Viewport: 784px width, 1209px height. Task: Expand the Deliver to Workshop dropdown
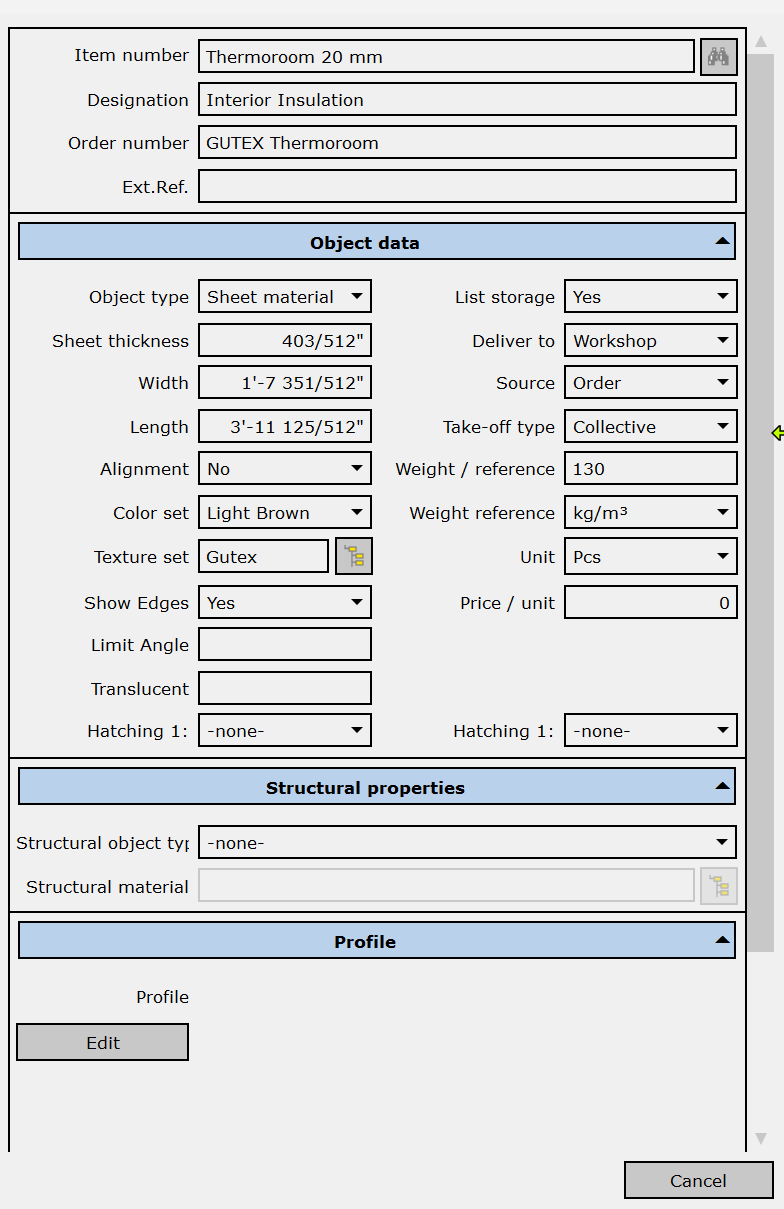pos(650,341)
